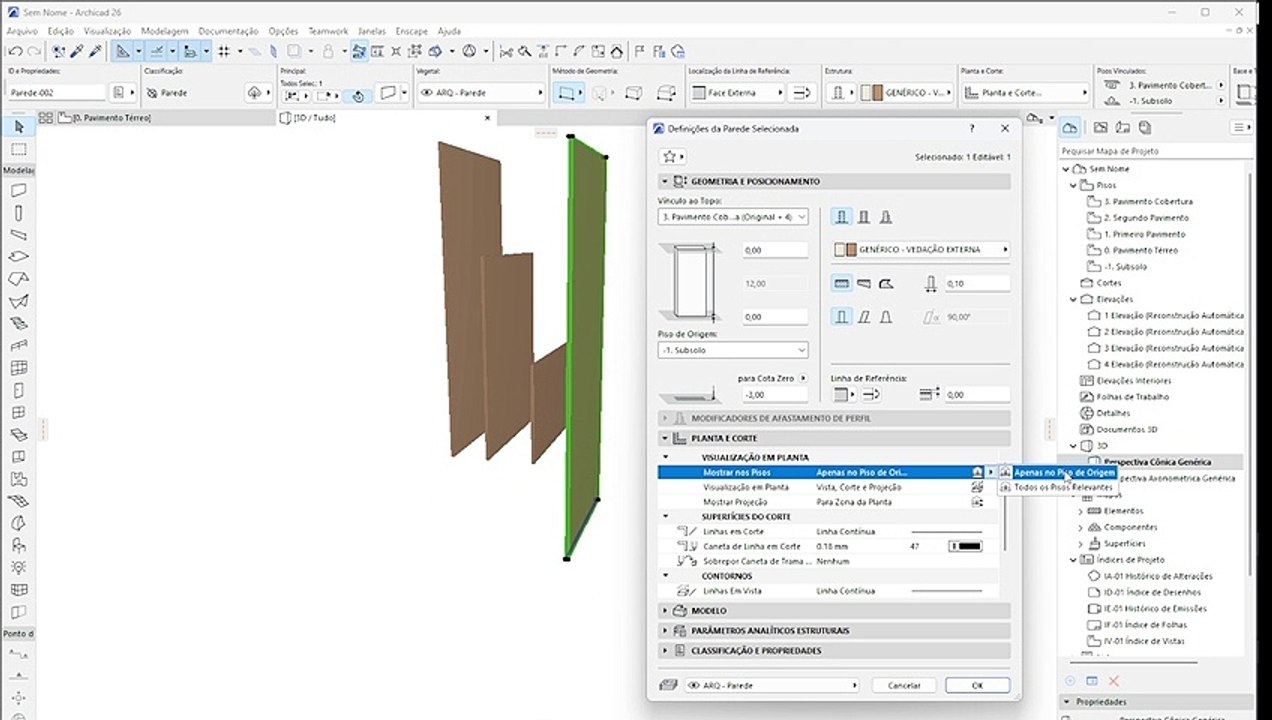1272x720 pixels.
Task: Click the Visualização em Planta row icon
Action: click(977, 487)
